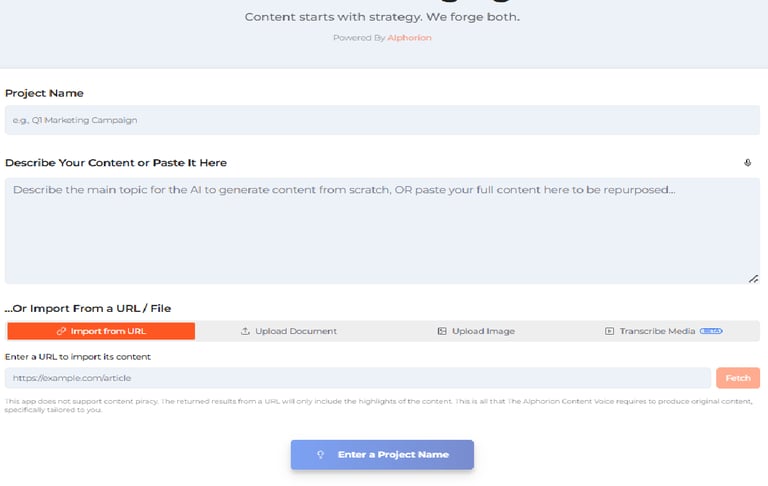
Task: Focus the Project Name input field
Action: pyautogui.click(x=382, y=120)
